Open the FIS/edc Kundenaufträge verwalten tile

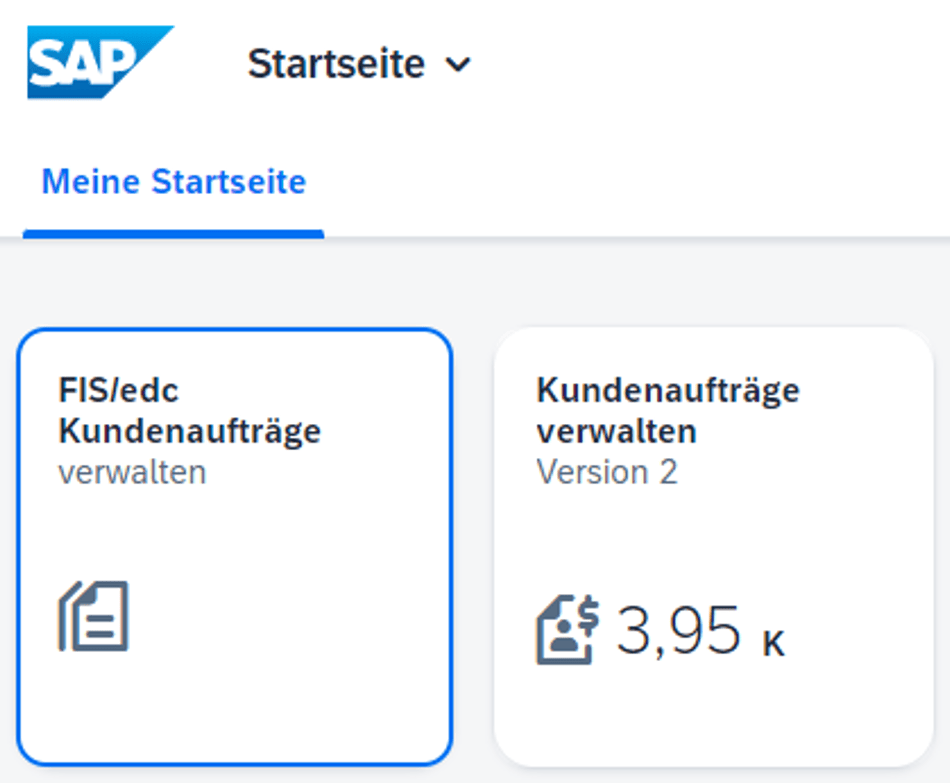click(235, 547)
